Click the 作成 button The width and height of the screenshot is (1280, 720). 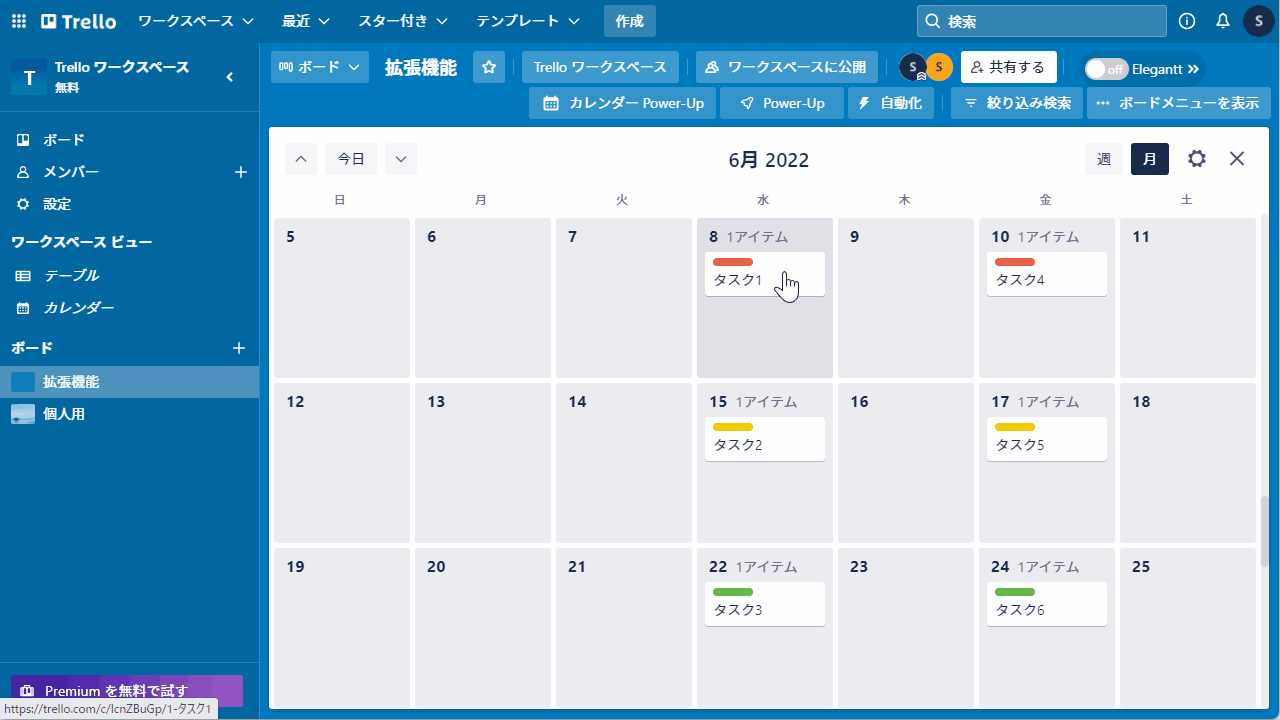click(630, 21)
